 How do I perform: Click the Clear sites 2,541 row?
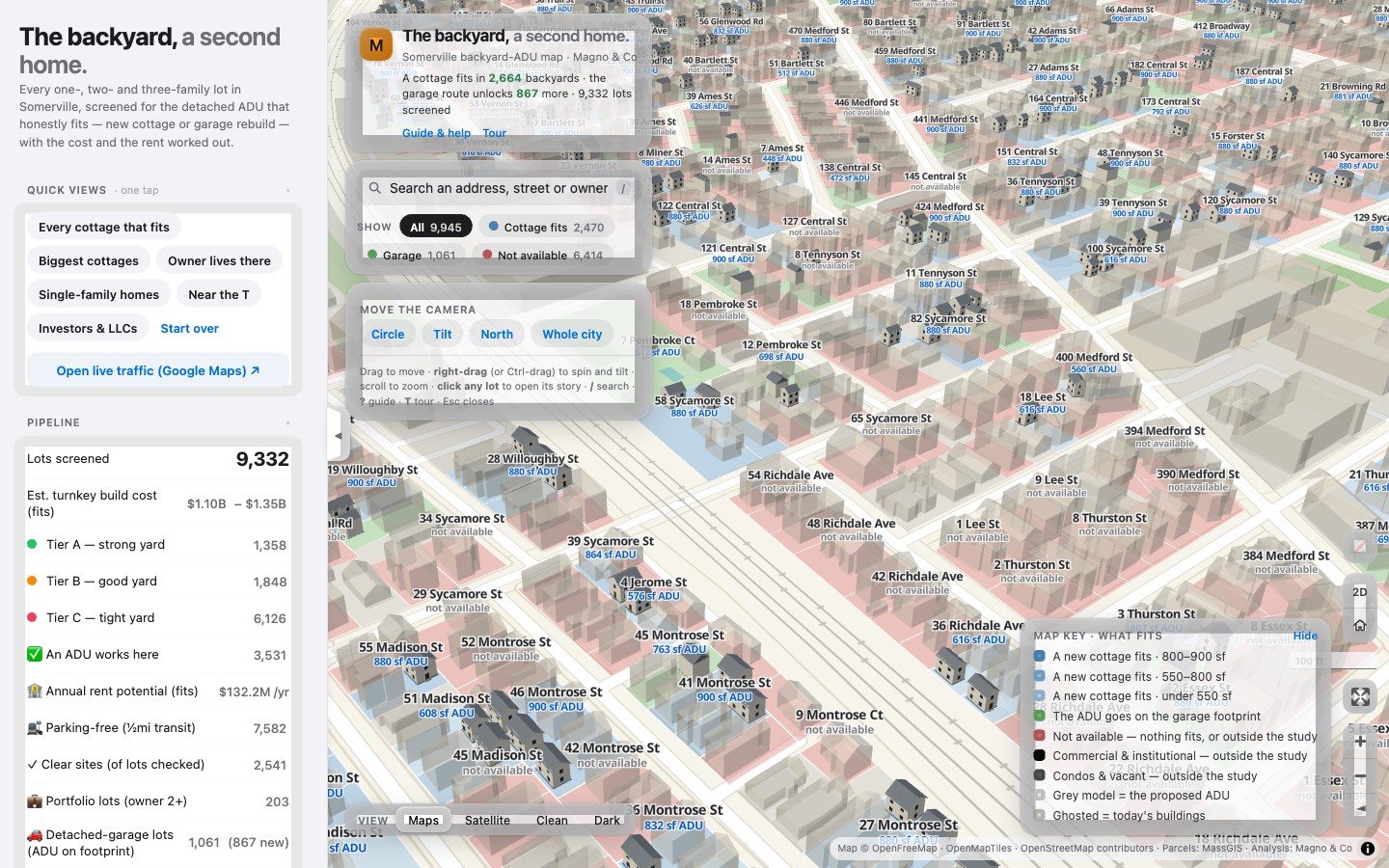click(x=158, y=764)
